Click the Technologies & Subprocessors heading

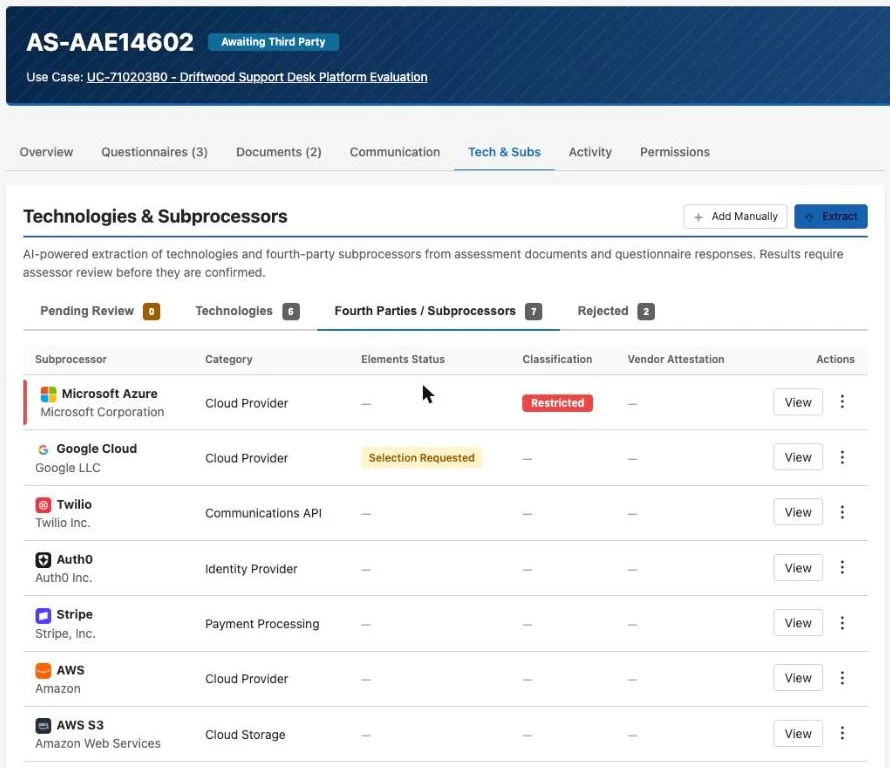pyautogui.click(x=155, y=216)
